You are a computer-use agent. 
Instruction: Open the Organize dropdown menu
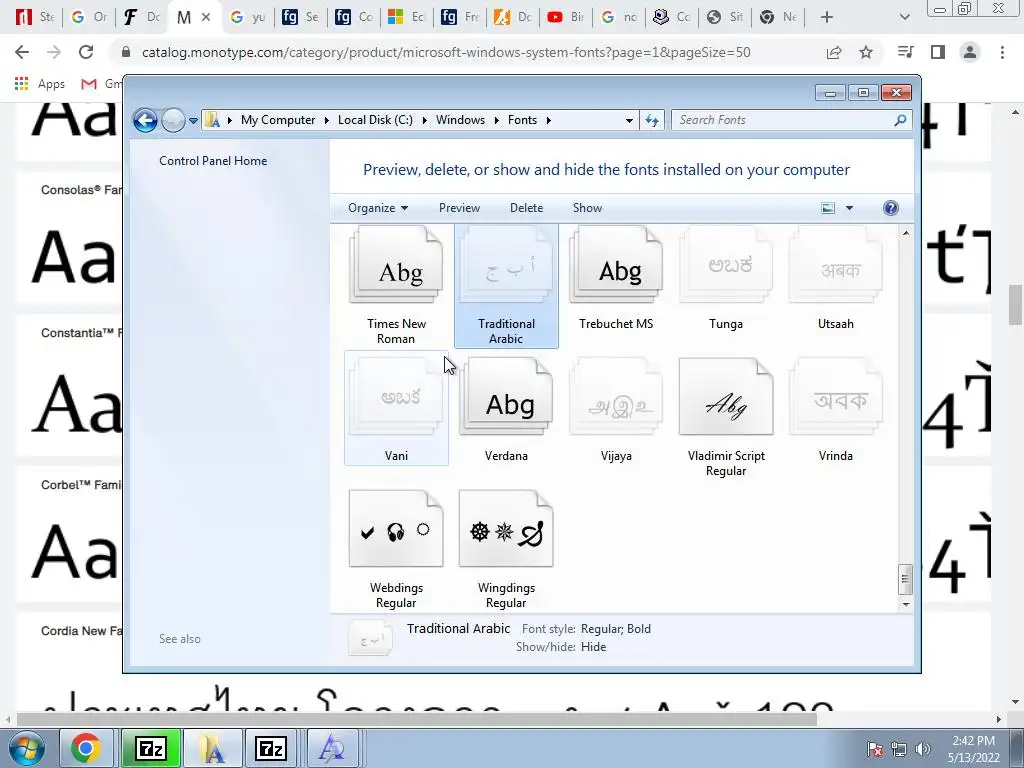[x=378, y=208]
